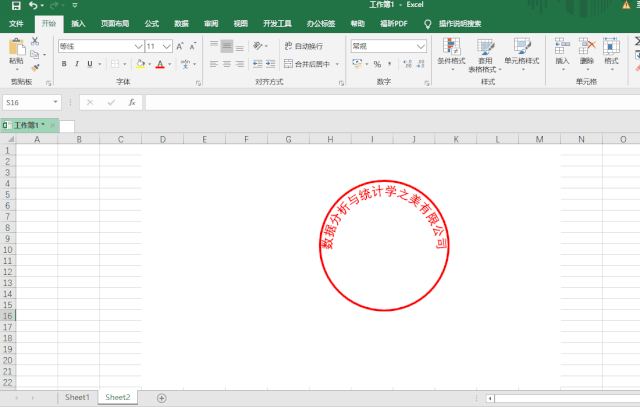The width and height of the screenshot is (640, 407).
Task: Decrease decimal places
Action: point(420,64)
